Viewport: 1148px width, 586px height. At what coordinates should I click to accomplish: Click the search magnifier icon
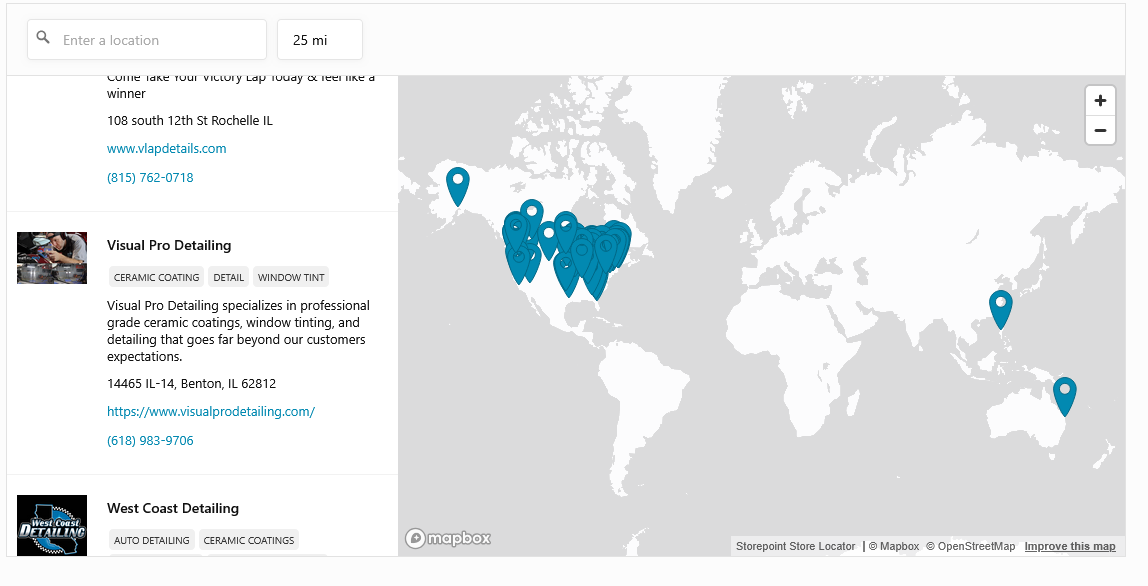43,38
